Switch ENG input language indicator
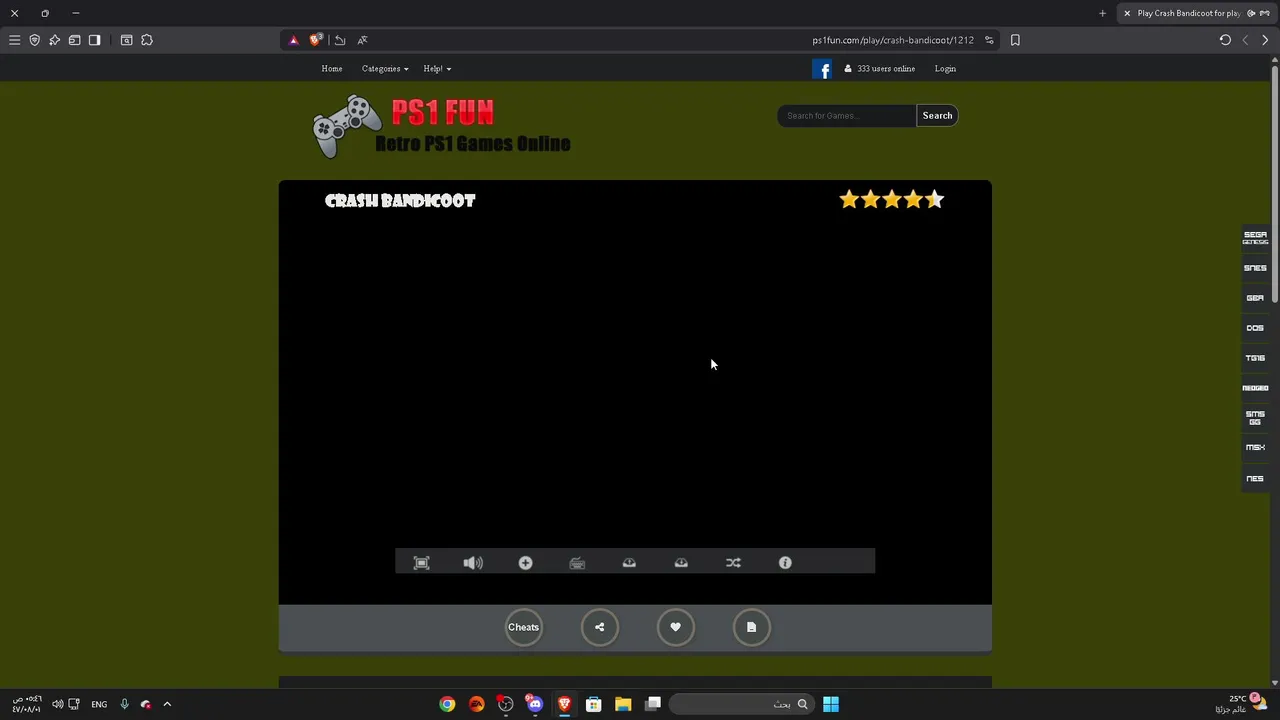This screenshot has width=1280, height=720. [99, 704]
